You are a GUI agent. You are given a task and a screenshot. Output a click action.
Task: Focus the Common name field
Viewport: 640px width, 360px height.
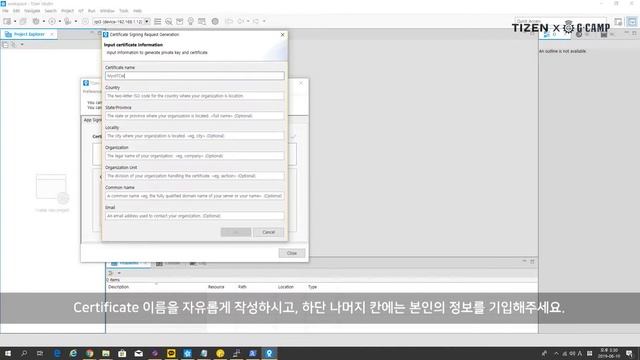tap(195, 196)
